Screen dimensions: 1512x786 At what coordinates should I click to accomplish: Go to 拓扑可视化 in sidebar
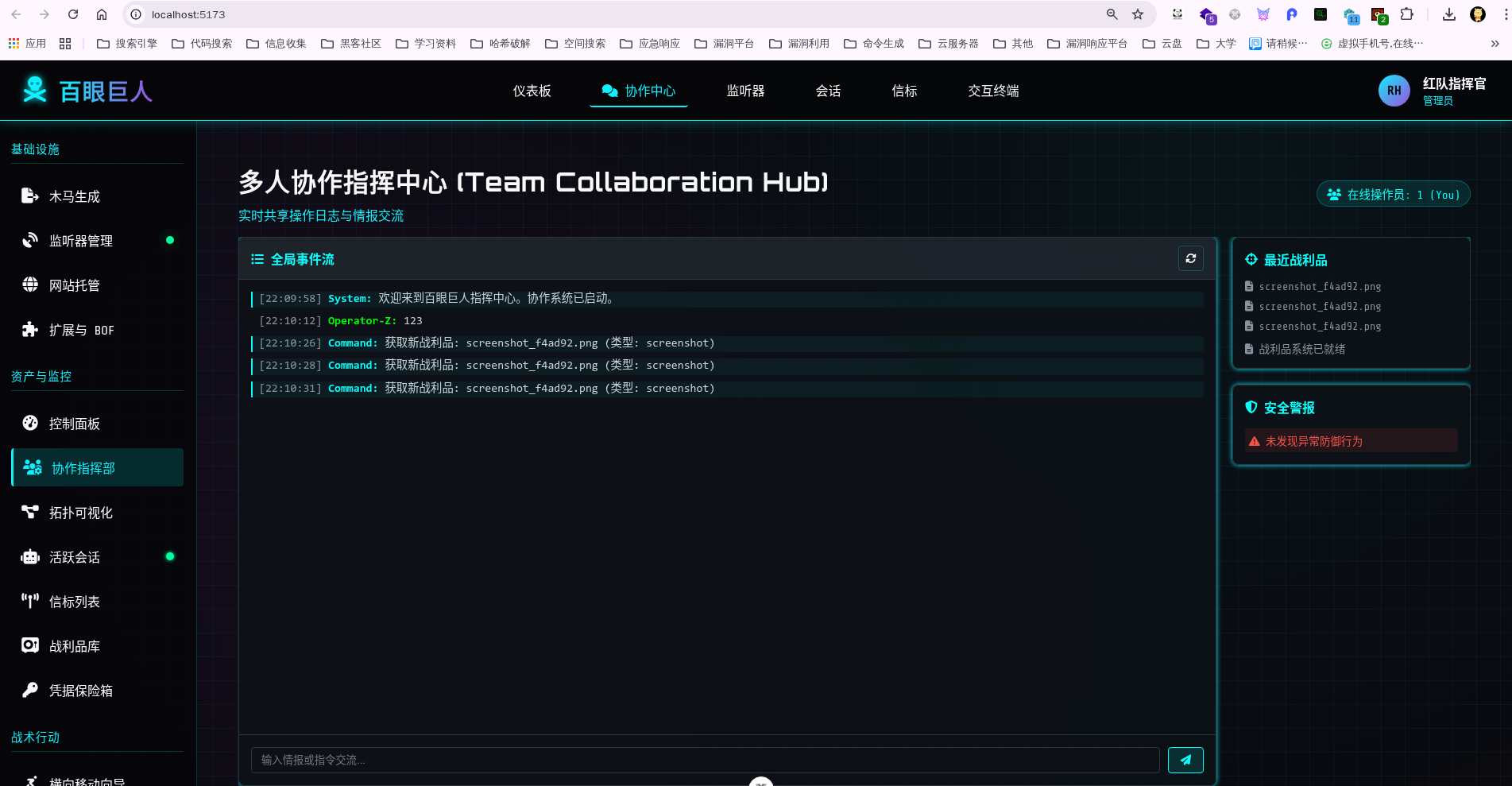pos(80,513)
